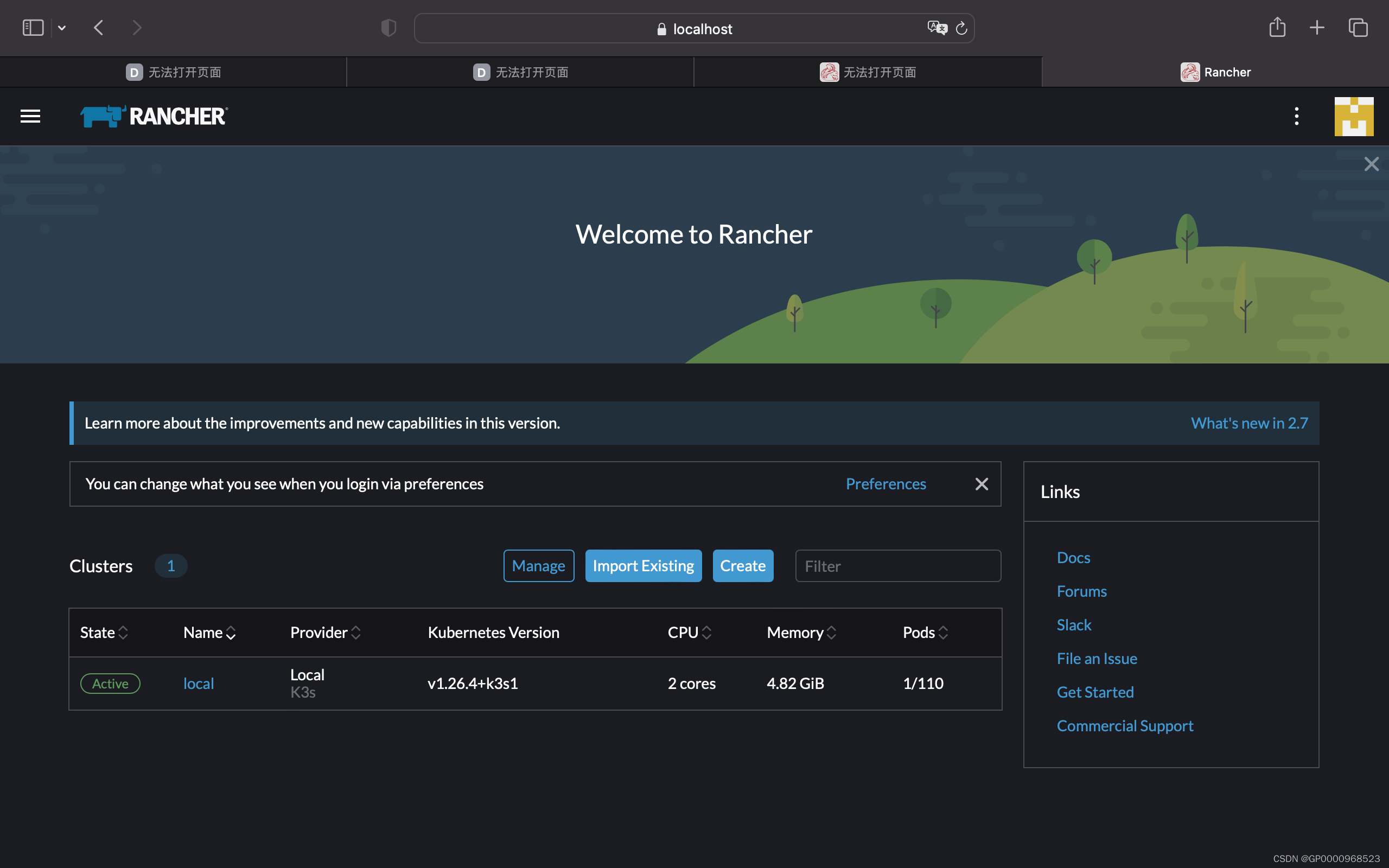Click the 1/110 pods value
This screenshot has width=1389, height=868.
pyautogui.click(x=922, y=684)
